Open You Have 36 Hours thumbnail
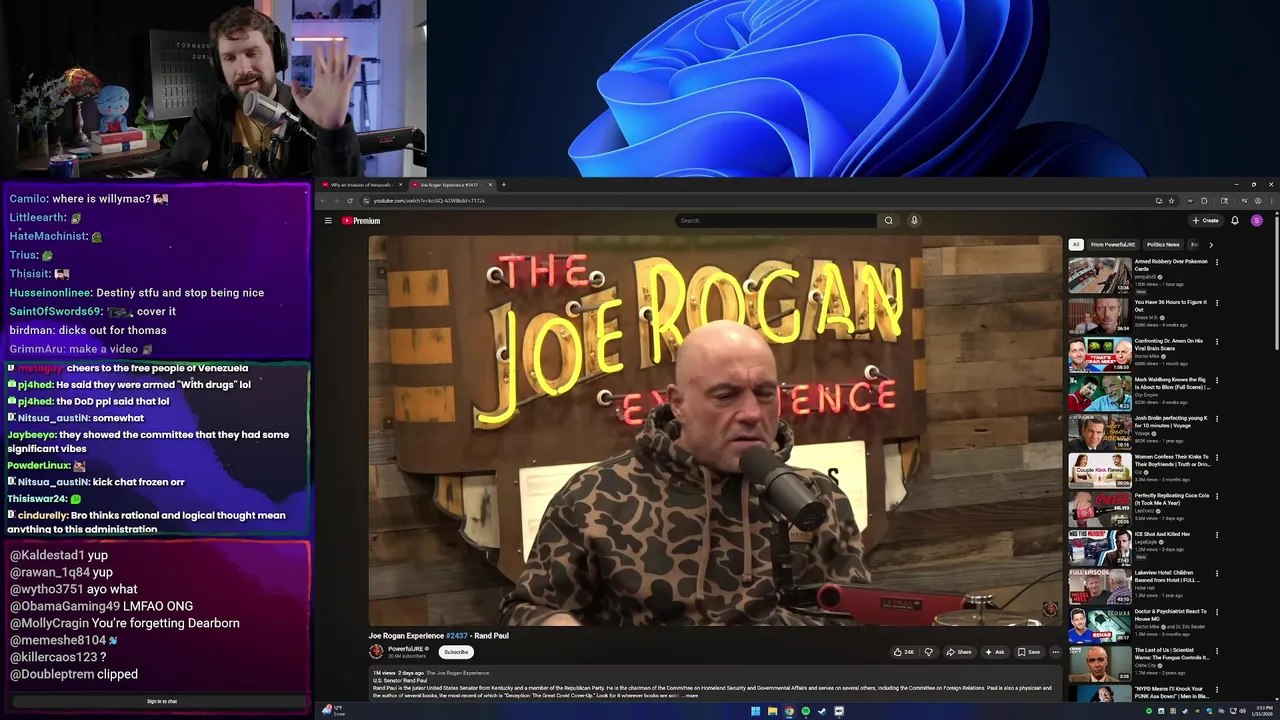 (1100, 315)
